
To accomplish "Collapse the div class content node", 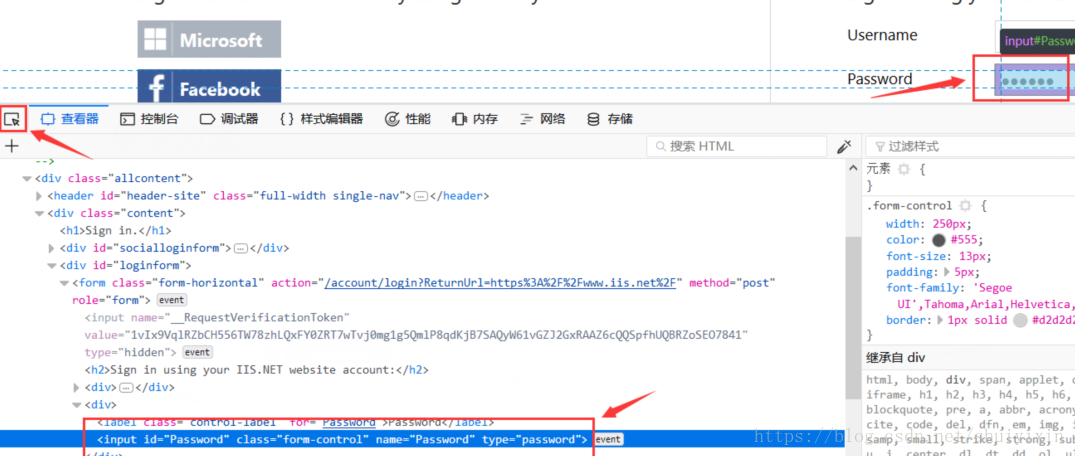I will pyautogui.click(x=40, y=213).
